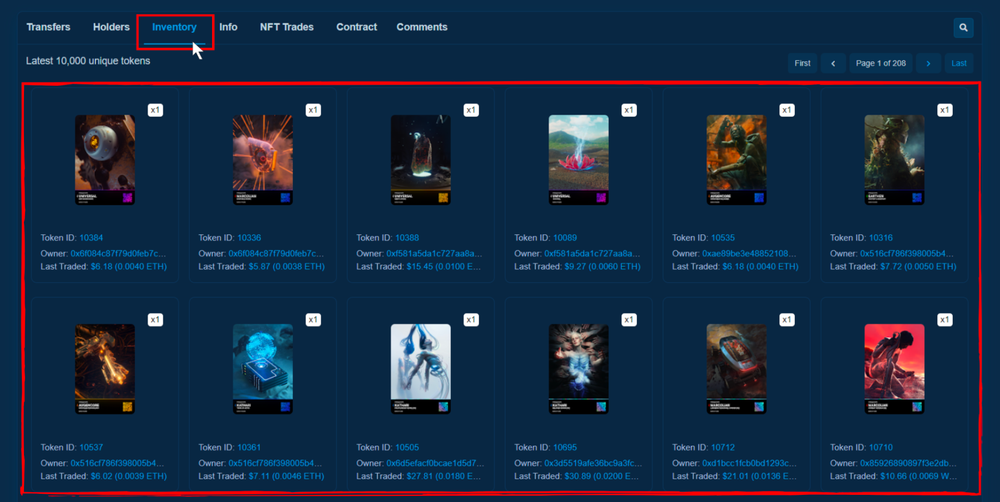This screenshot has height=502, width=1000.
Task: Switch to the Holders tab
Action: click(111, 27)
